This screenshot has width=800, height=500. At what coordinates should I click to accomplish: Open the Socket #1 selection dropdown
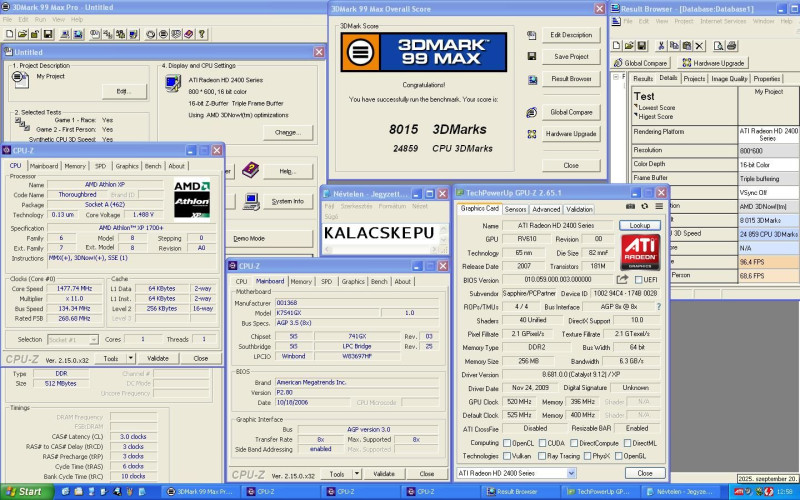(x=72, y=339)
